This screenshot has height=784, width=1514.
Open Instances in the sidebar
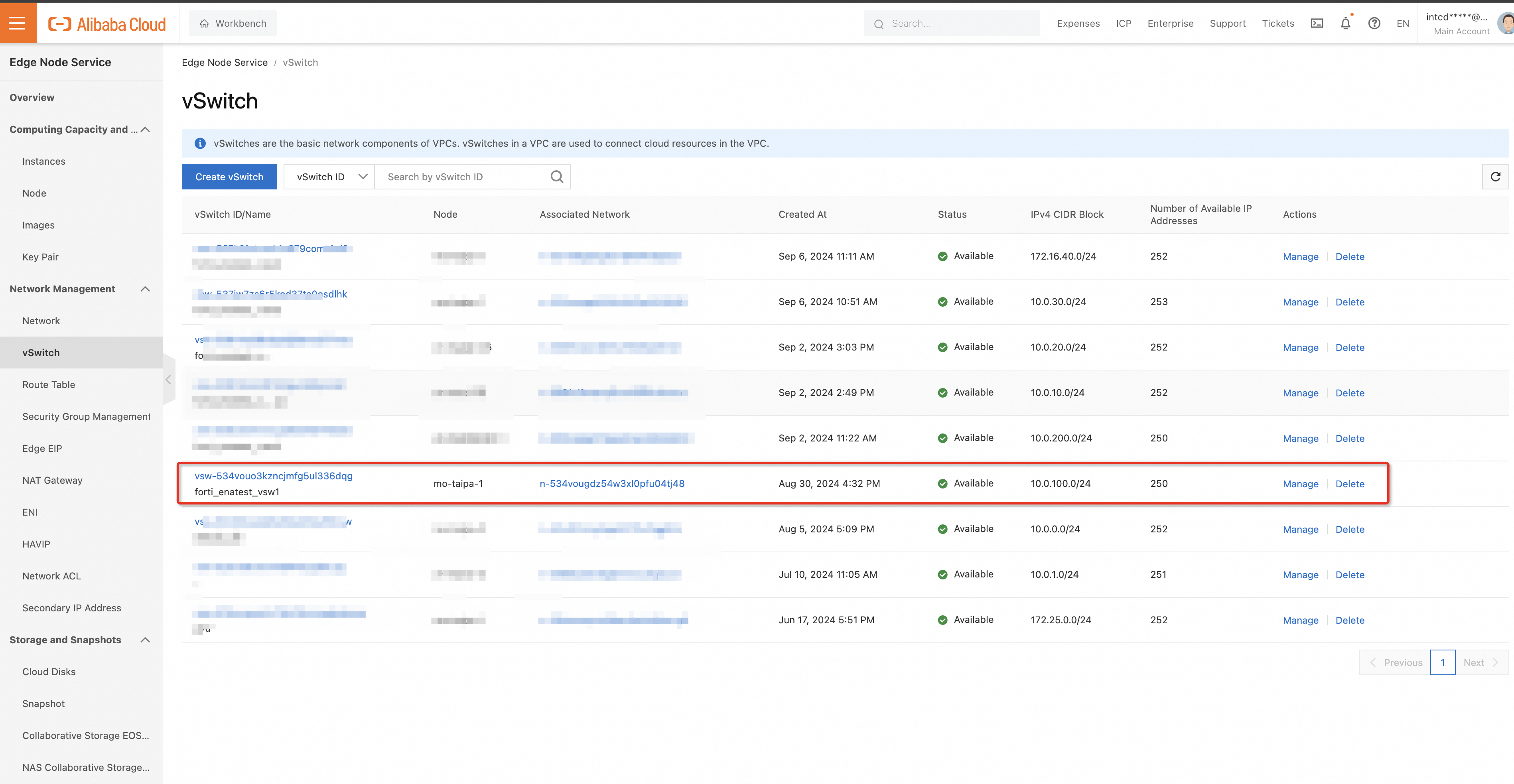[x=43, y=161]
